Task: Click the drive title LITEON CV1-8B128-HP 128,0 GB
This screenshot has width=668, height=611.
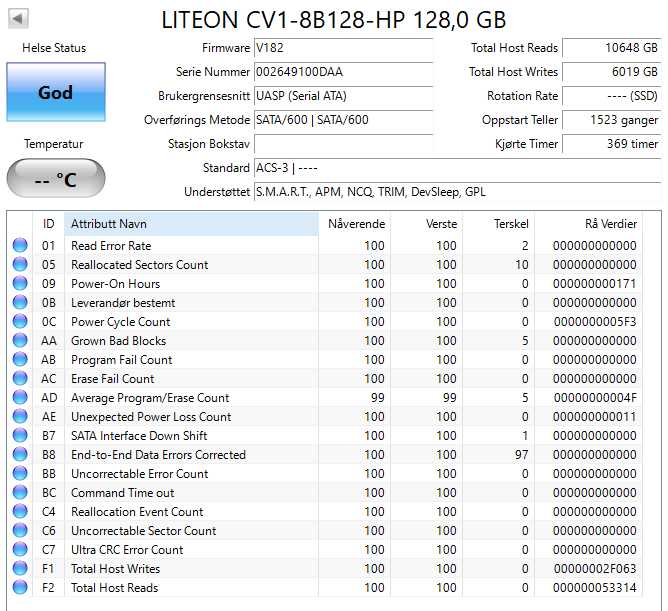Action: pyautogui.click(x=334, y=20)
